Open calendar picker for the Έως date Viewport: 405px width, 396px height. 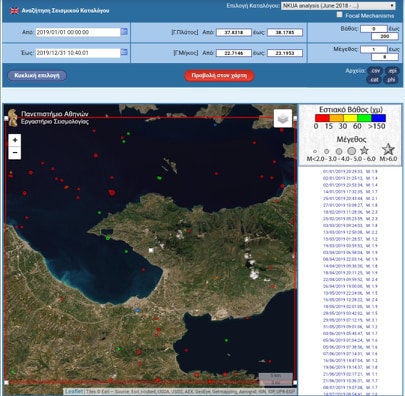point(124,52)
